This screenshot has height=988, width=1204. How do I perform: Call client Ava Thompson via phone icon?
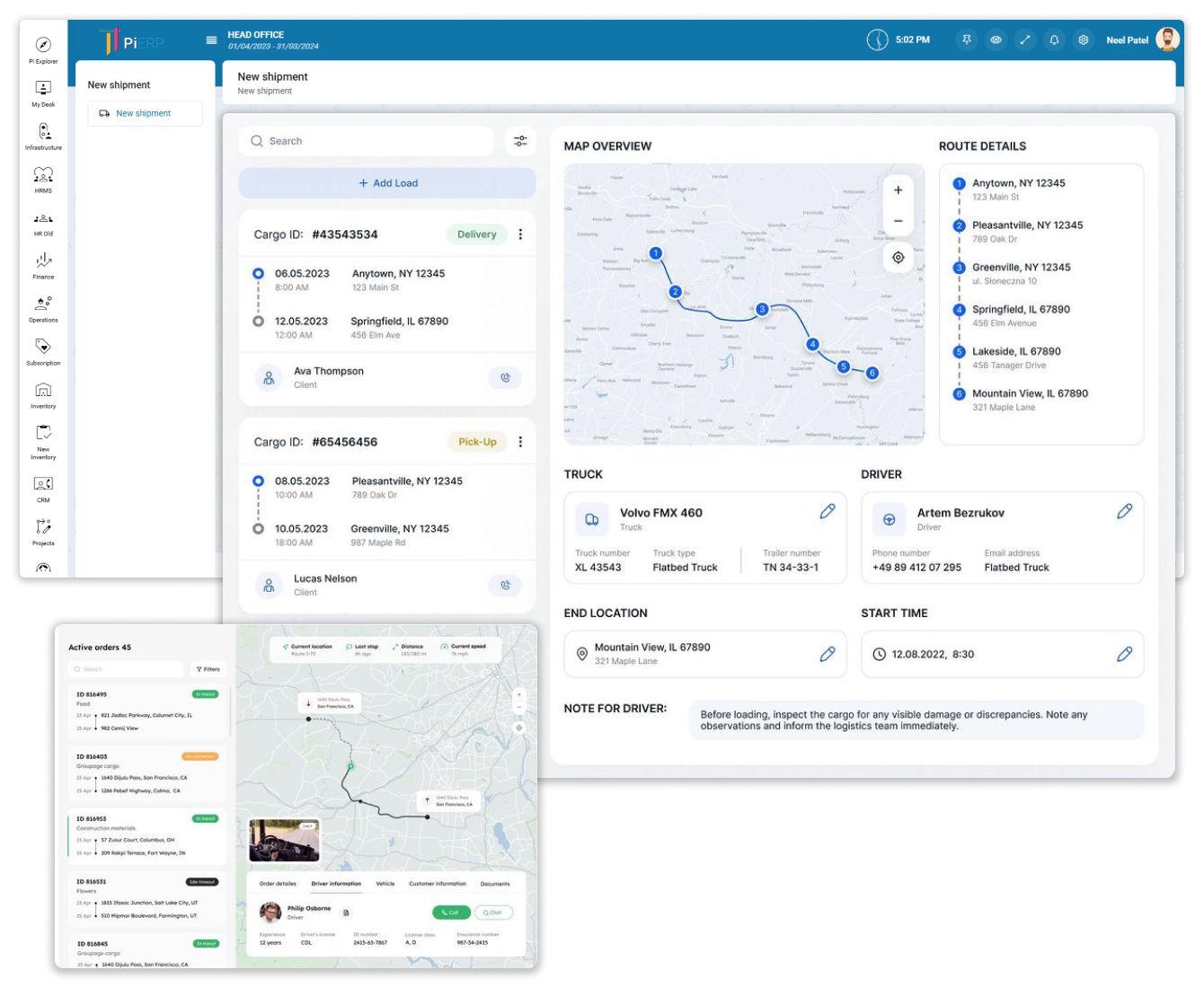coord(505,378)
